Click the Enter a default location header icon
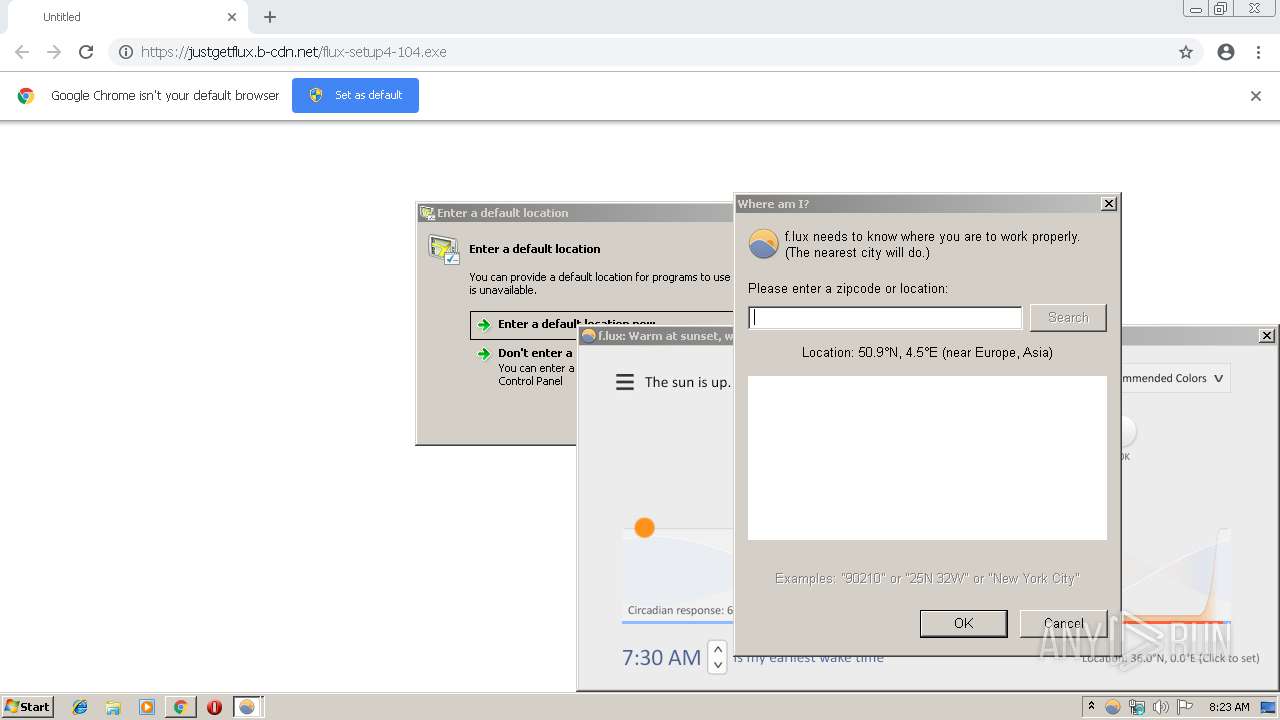This screenshot has height=720, width=1280. click(444, 249)
